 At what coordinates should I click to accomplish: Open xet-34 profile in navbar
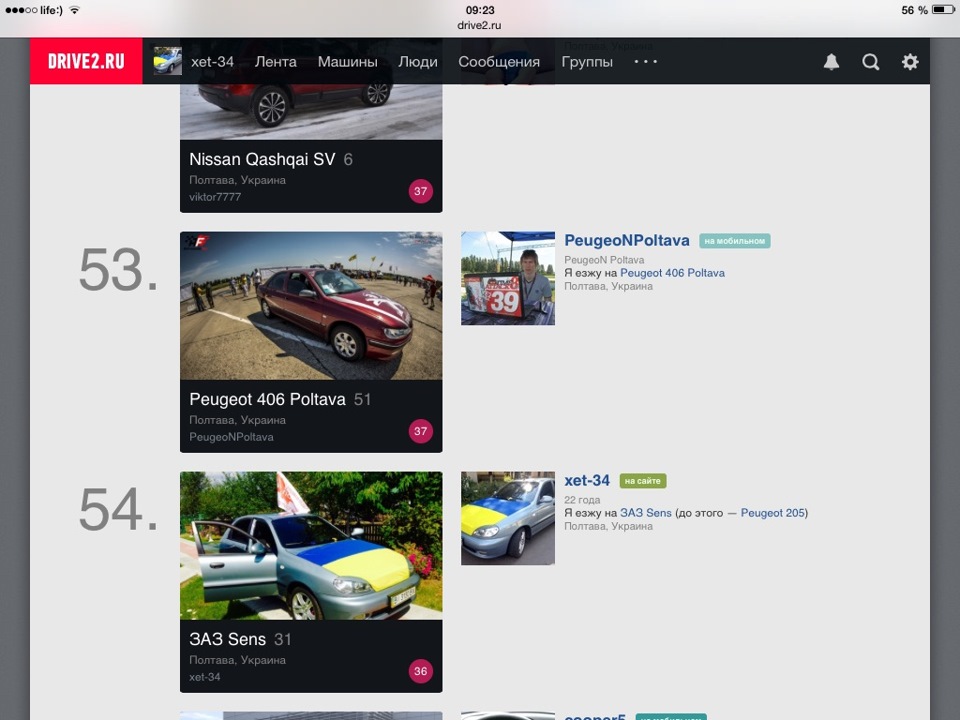tap(212, 62)
